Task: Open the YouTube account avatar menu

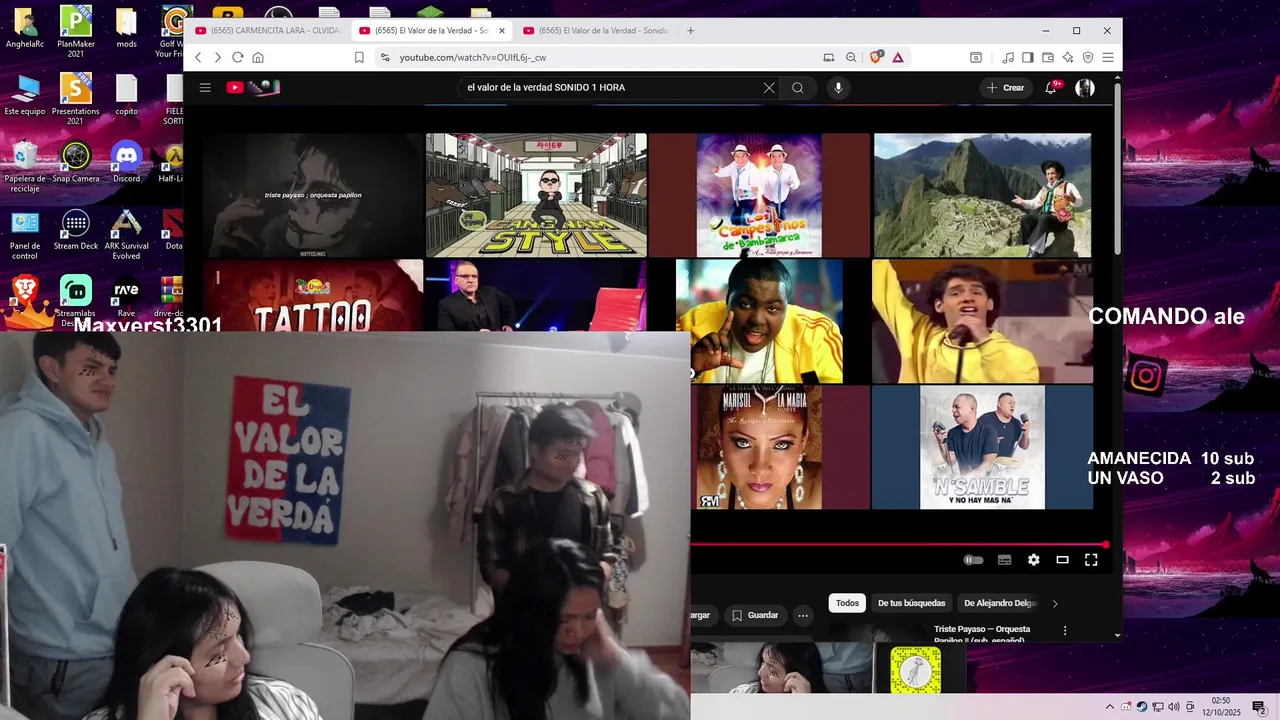Action: [1085, 88]
